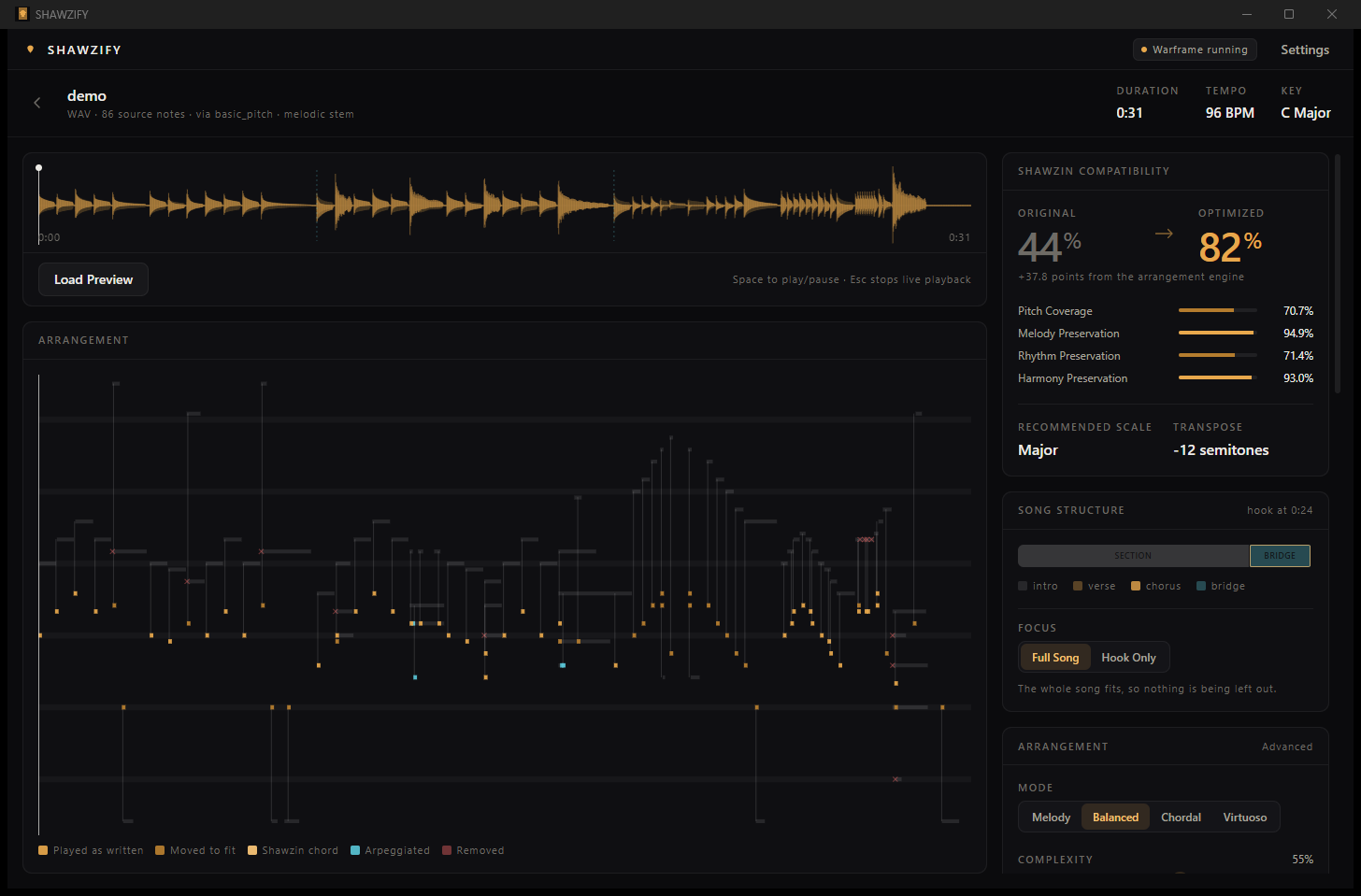The height and width of the screenshot is (896, 1361).
Task: Go back using the chevron beside demo
Action: point(37,103)
